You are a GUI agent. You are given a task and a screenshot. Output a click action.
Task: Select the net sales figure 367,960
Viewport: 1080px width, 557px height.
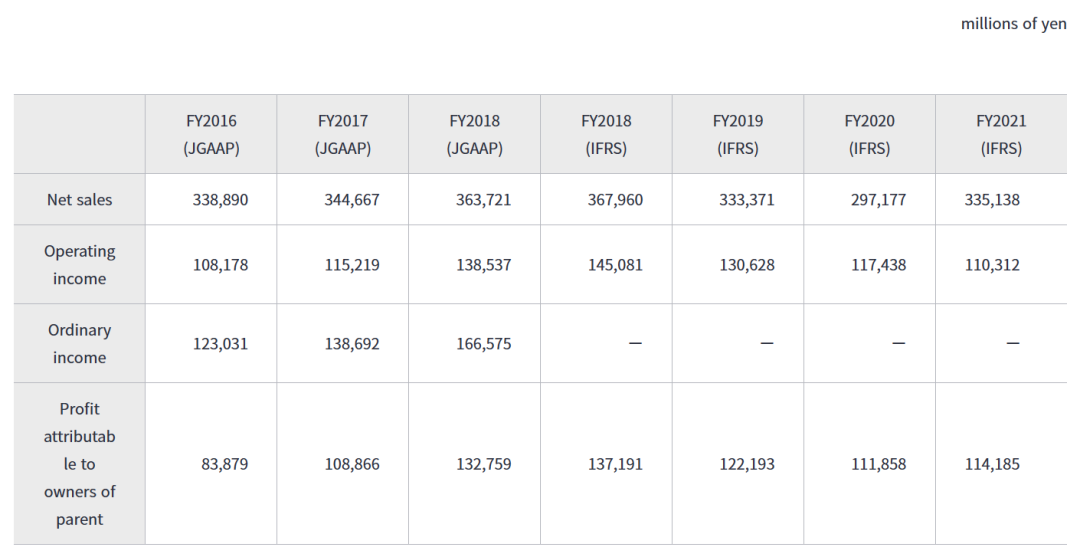(615, 200)
